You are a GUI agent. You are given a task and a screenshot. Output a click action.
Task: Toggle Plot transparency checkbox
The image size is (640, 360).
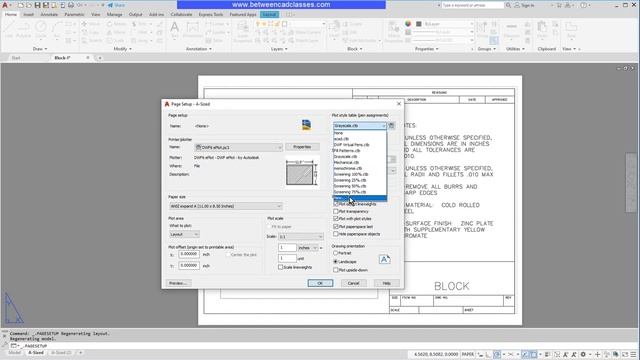point(336,211)
